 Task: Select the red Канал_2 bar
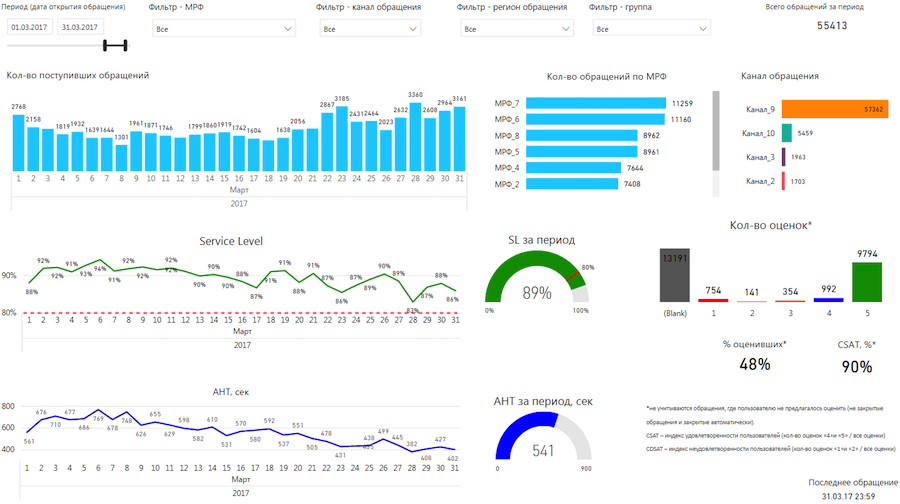(x=783, y=181)
